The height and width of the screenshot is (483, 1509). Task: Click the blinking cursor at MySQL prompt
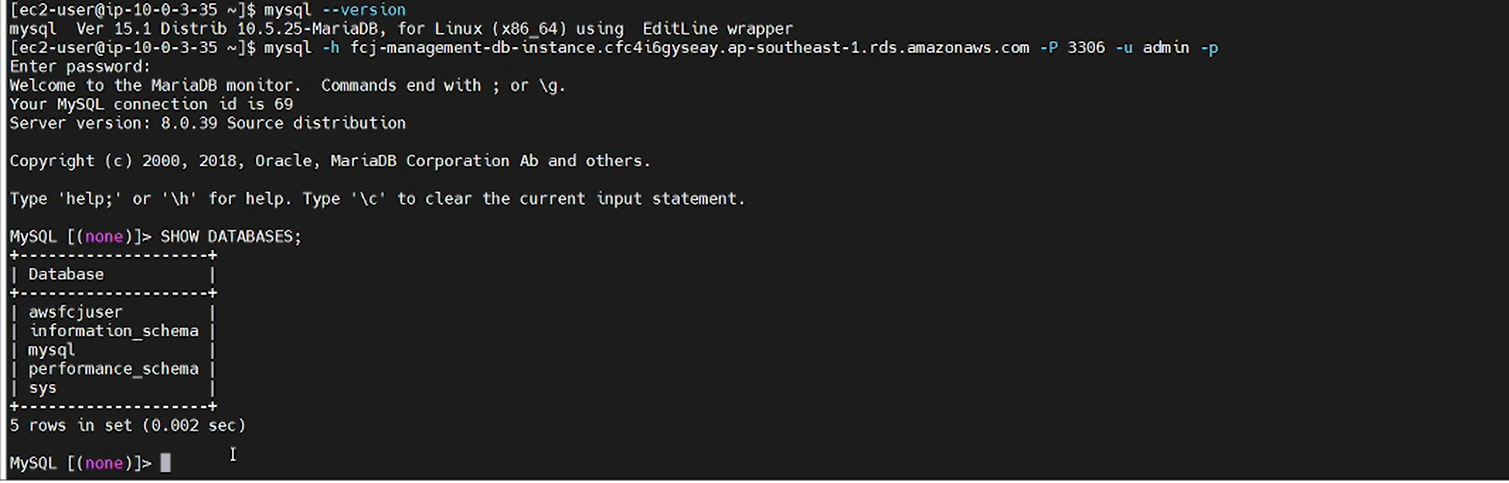[x=165, y=463]
